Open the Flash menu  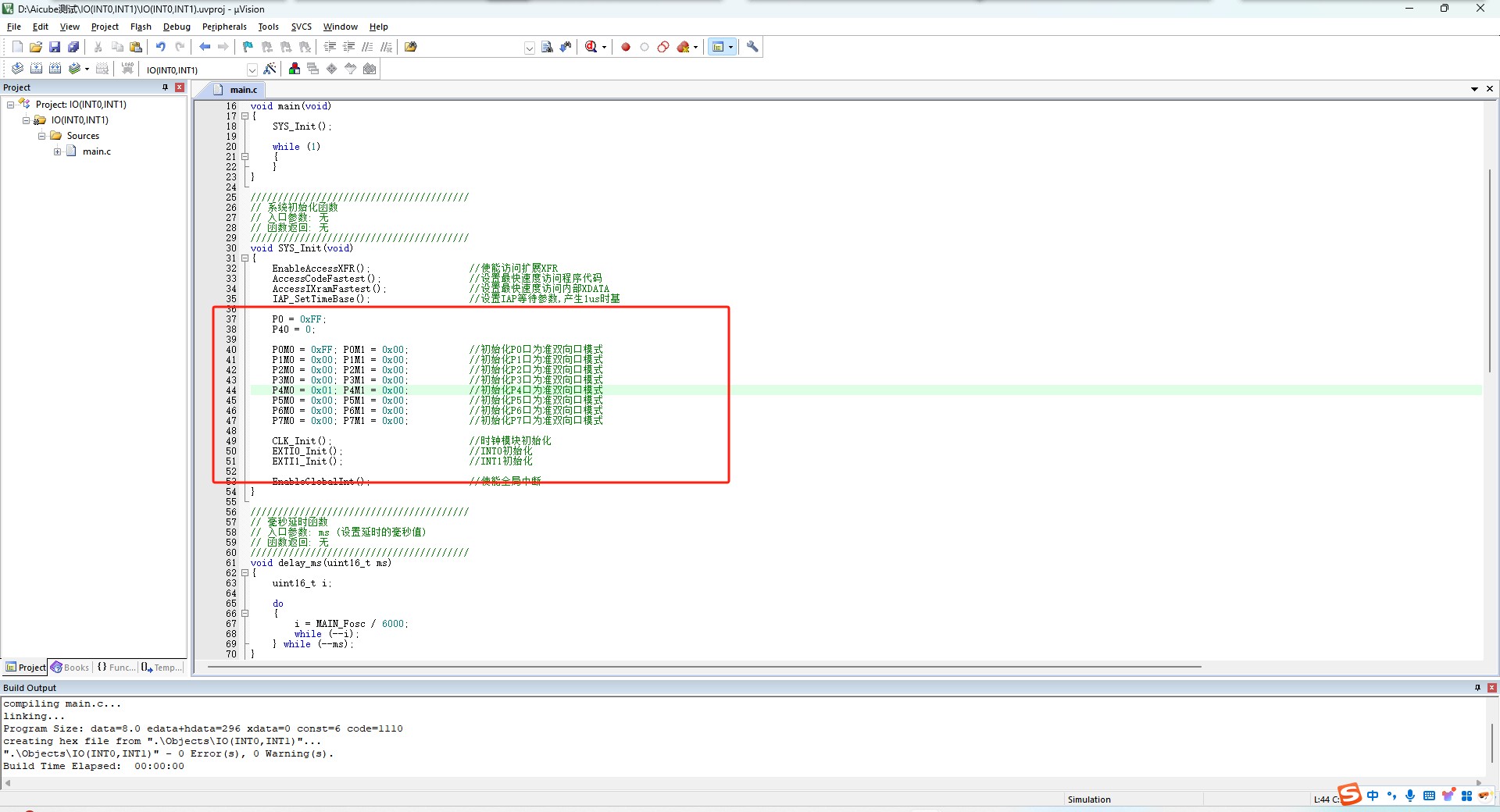tap(141, 27)
